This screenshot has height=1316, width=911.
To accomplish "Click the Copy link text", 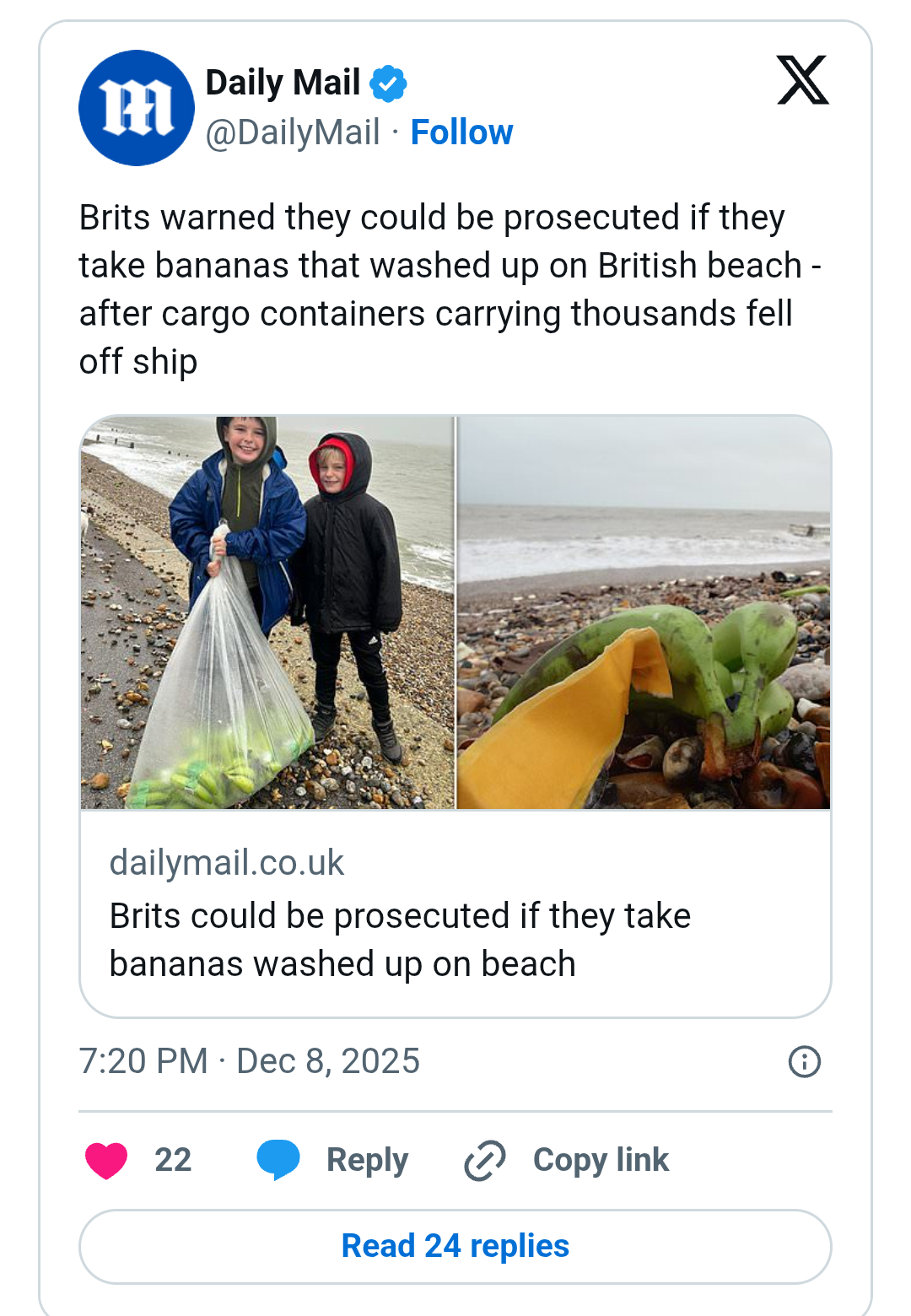I will (601, 1160).
